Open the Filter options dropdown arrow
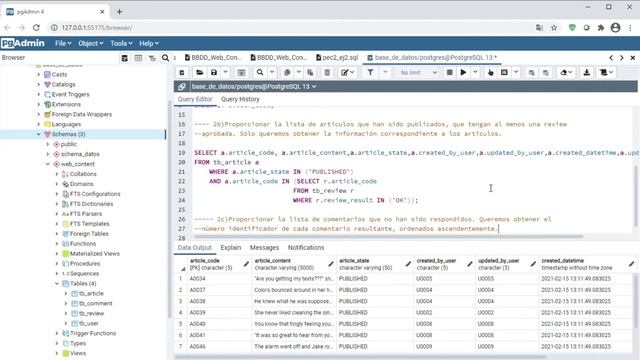Image resolution: width=640 pixels, height=360 pixels. point(385,72)
